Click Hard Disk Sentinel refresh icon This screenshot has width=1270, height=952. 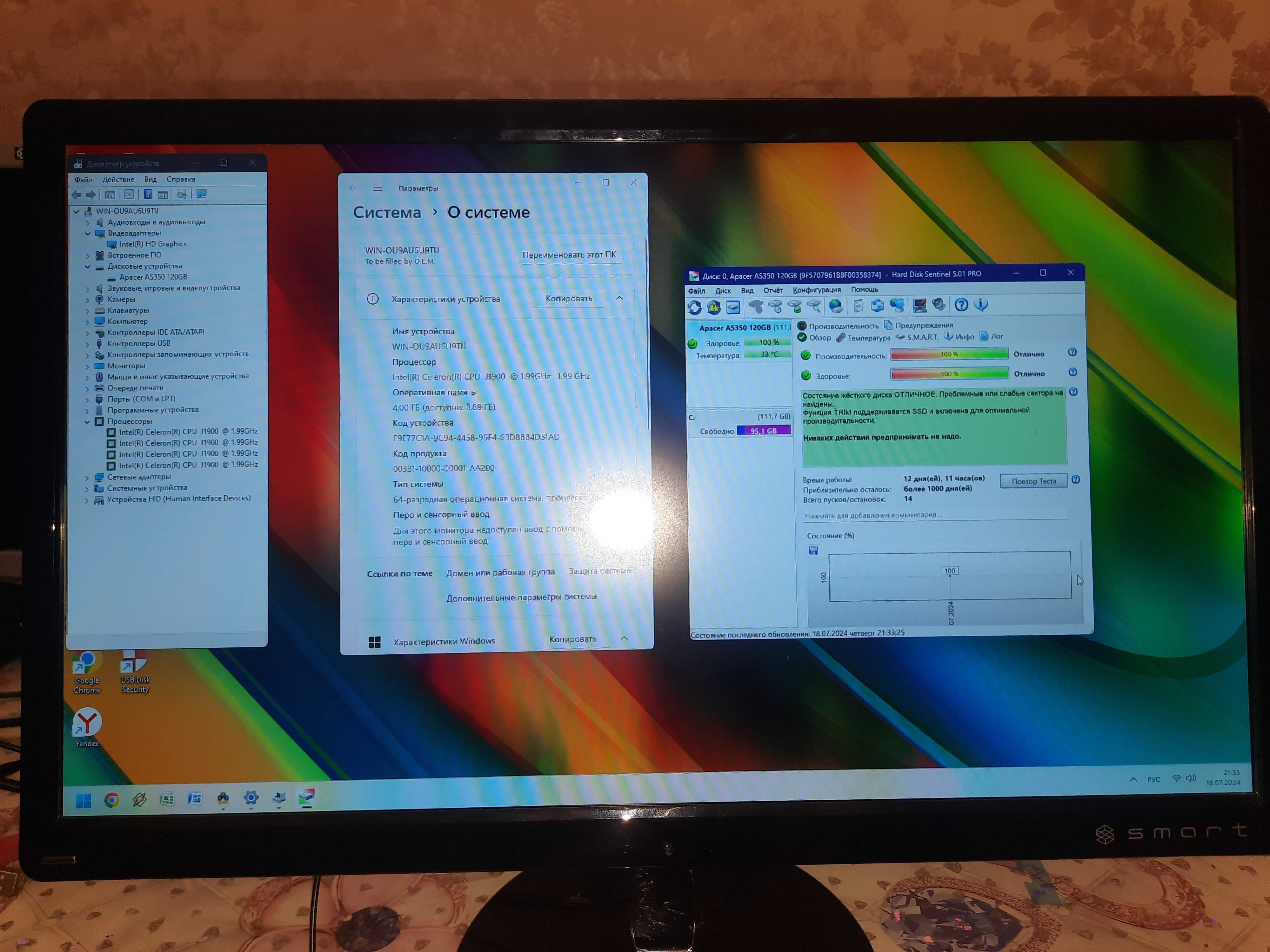[x=694, y=307]
